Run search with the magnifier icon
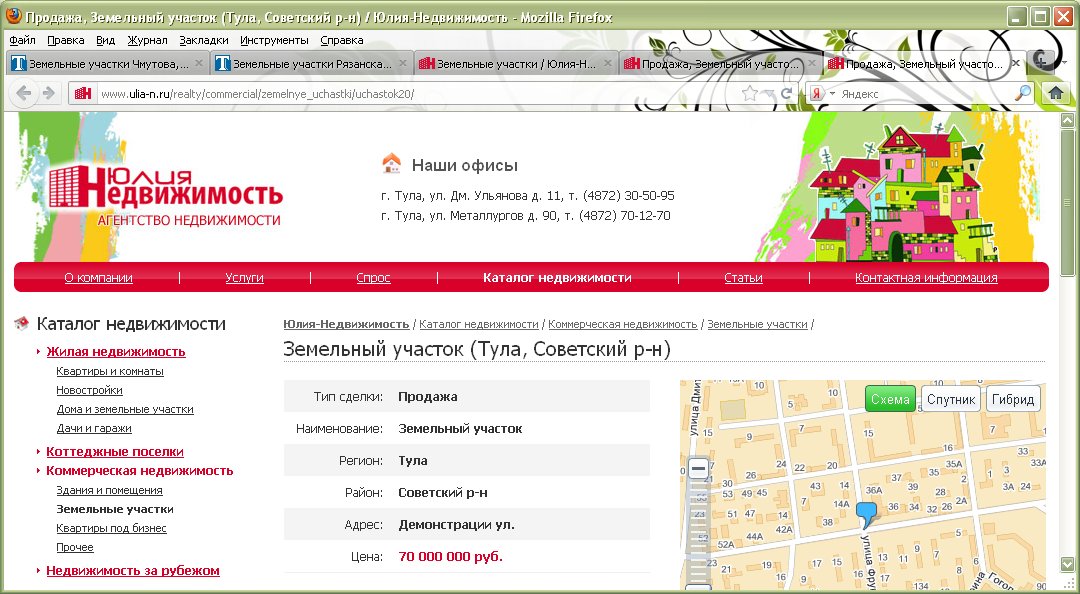The width and height of the screenshot is (1080, 594). tap(1024, 93)
